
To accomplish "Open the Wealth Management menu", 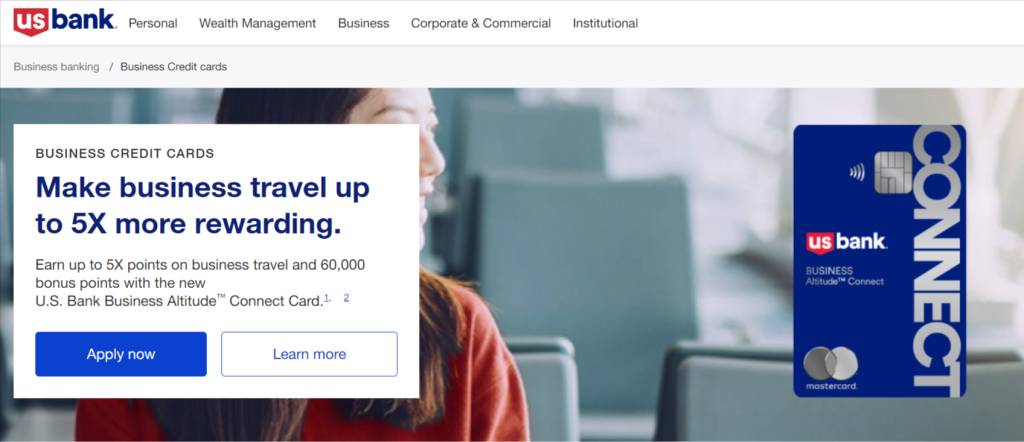I will 257,24.
